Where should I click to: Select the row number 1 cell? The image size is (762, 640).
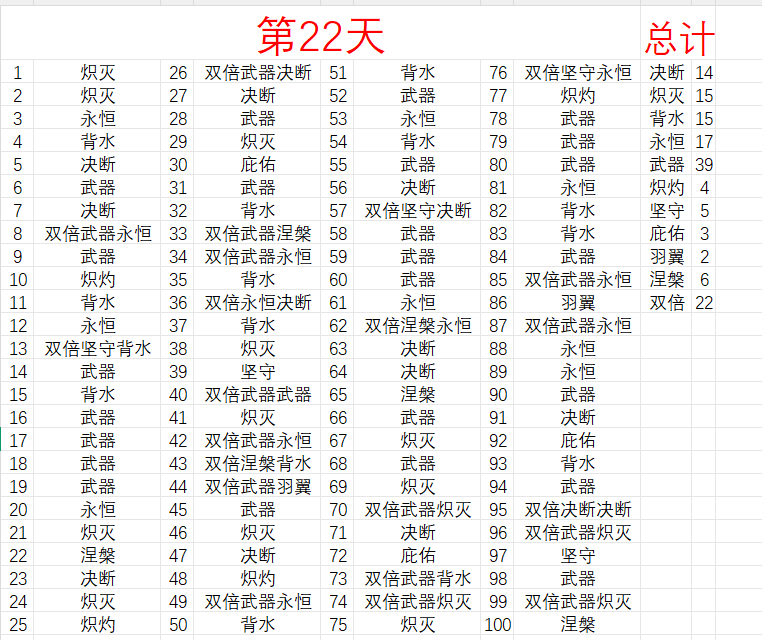[x=17, y=73]
